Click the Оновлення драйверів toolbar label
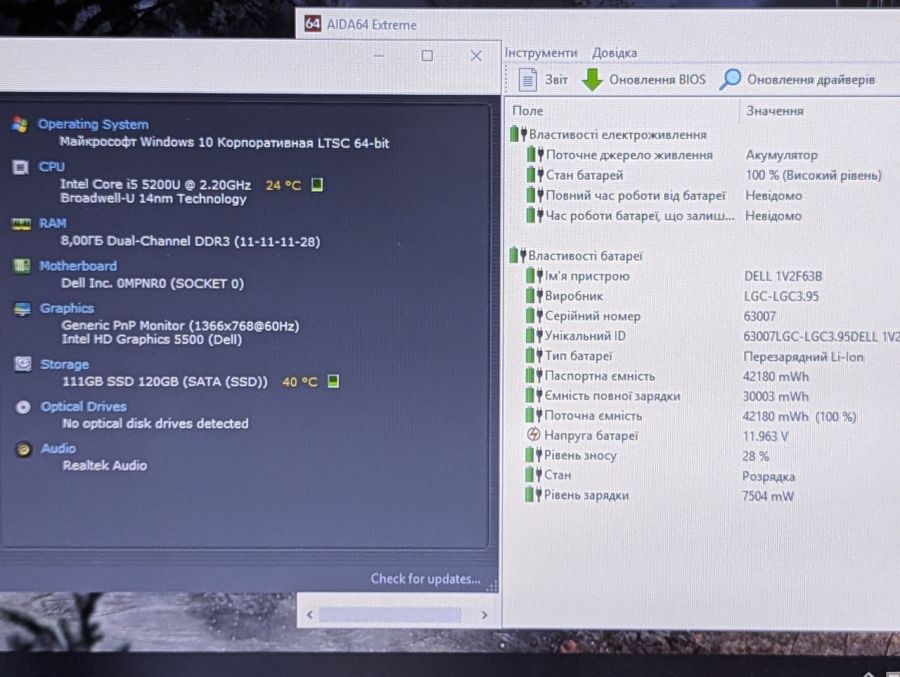 (810, 80)
